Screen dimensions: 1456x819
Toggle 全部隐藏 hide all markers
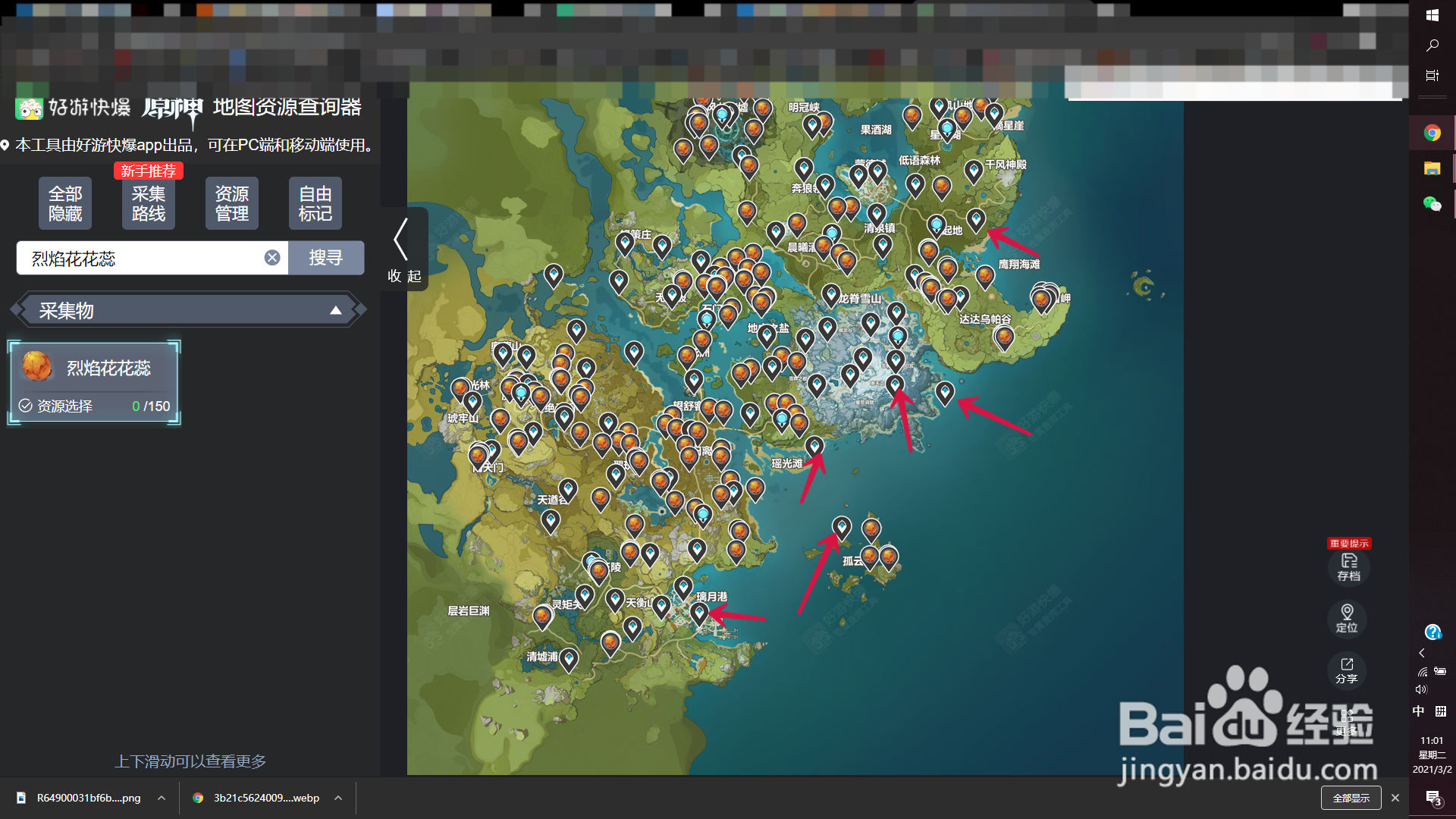coord(65,203)
